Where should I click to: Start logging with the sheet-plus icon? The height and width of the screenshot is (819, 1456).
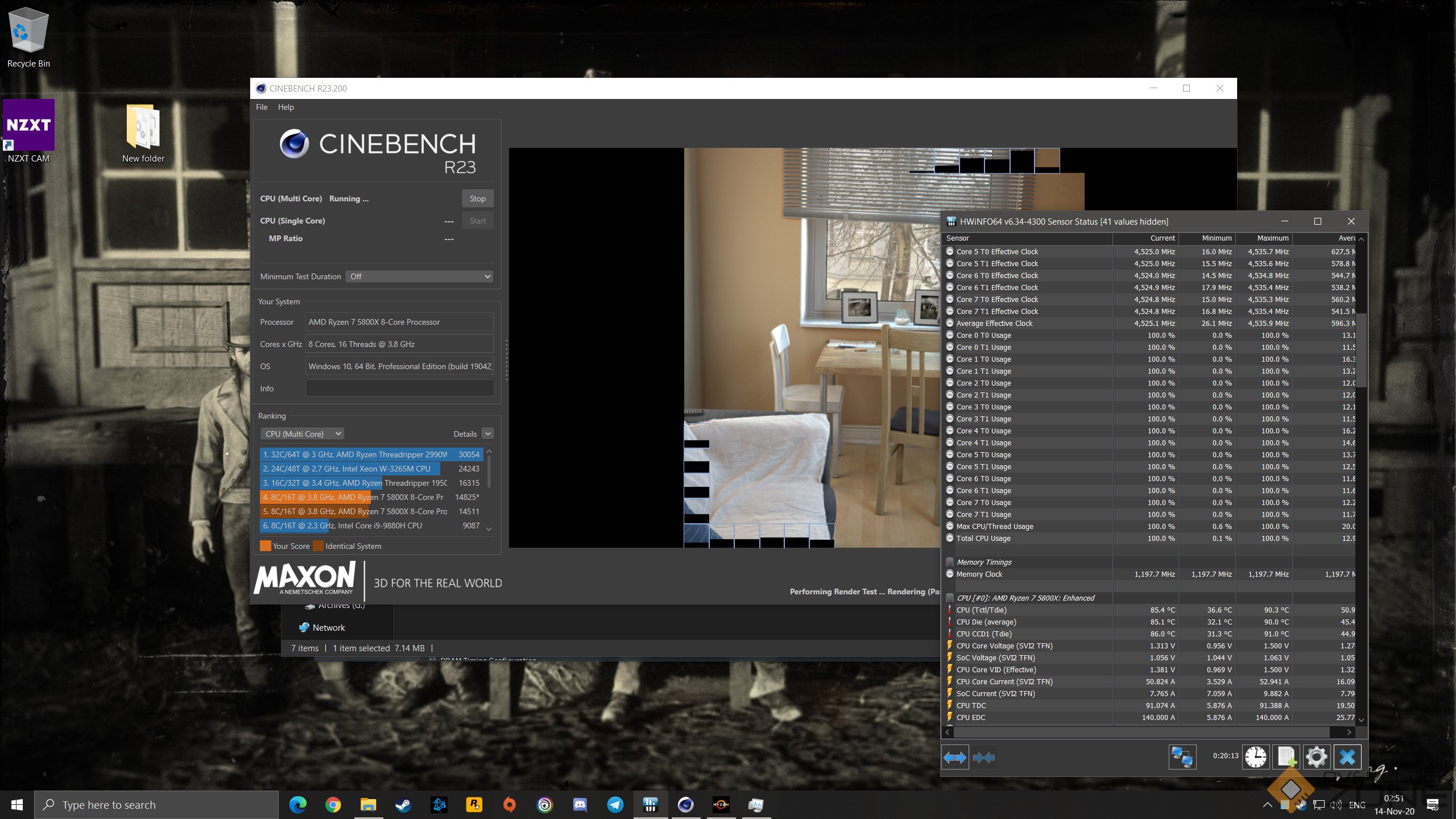pyautogui.click(x=1287, y=757)
